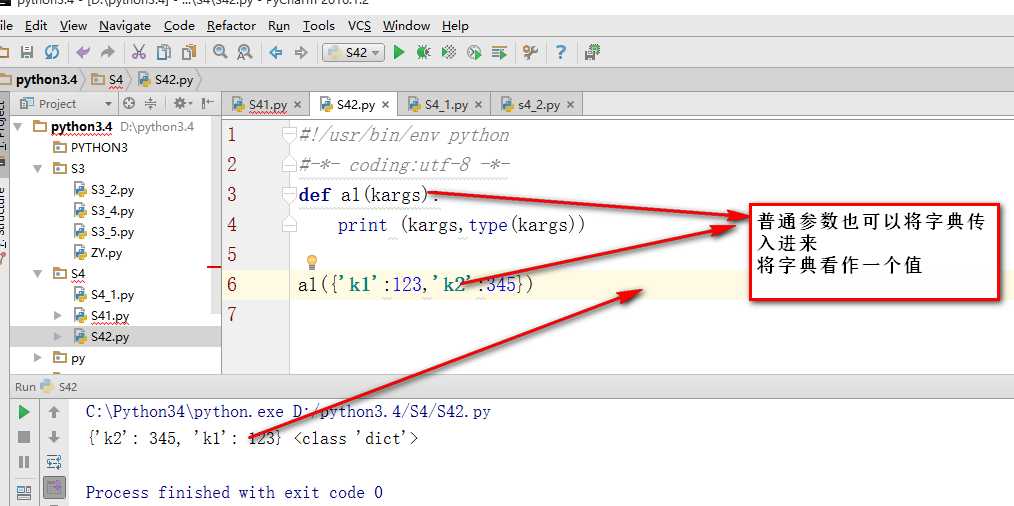1014x506 pixels.
Task: Click the Cut scissors icon
Action: tap(138, 52)
